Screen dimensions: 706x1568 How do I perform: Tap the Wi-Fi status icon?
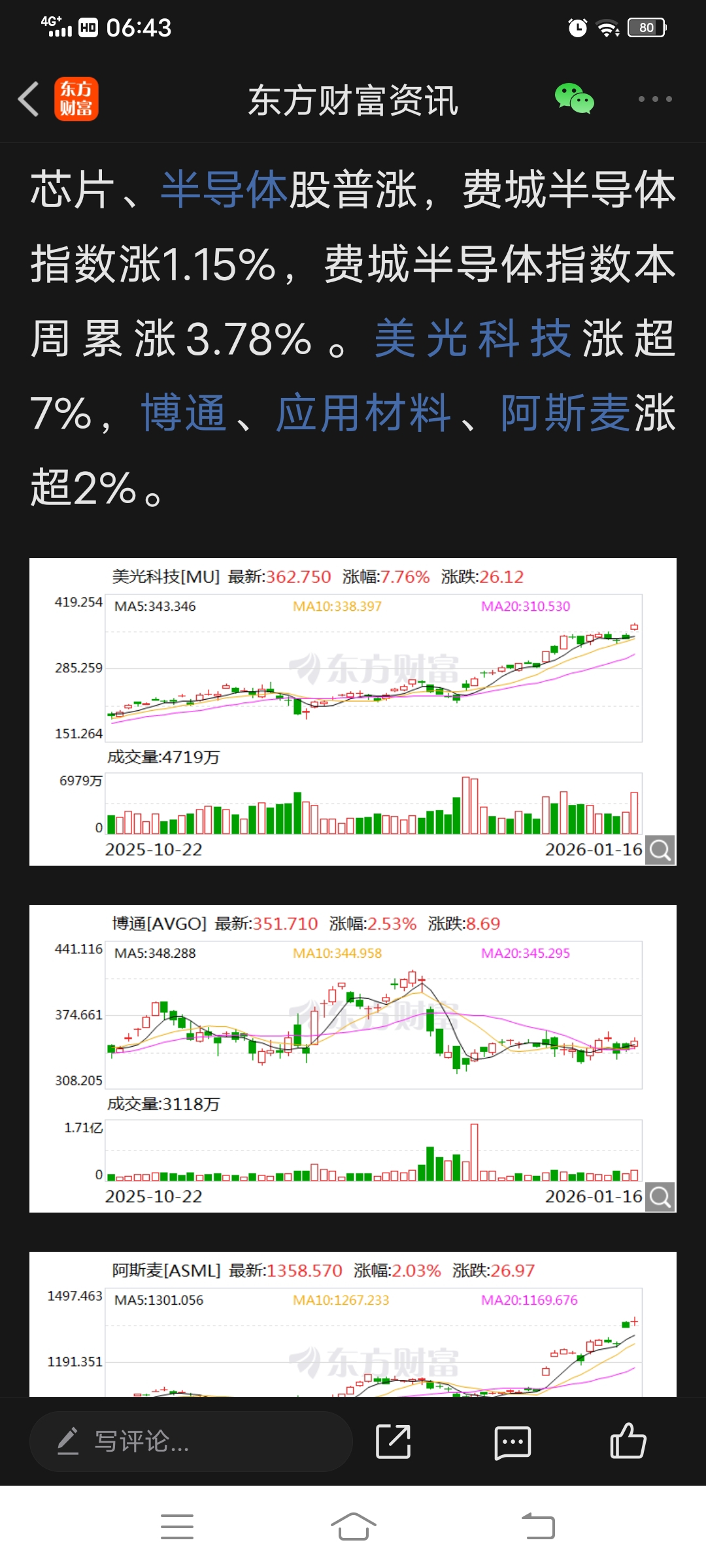click(x=609, y=28)
